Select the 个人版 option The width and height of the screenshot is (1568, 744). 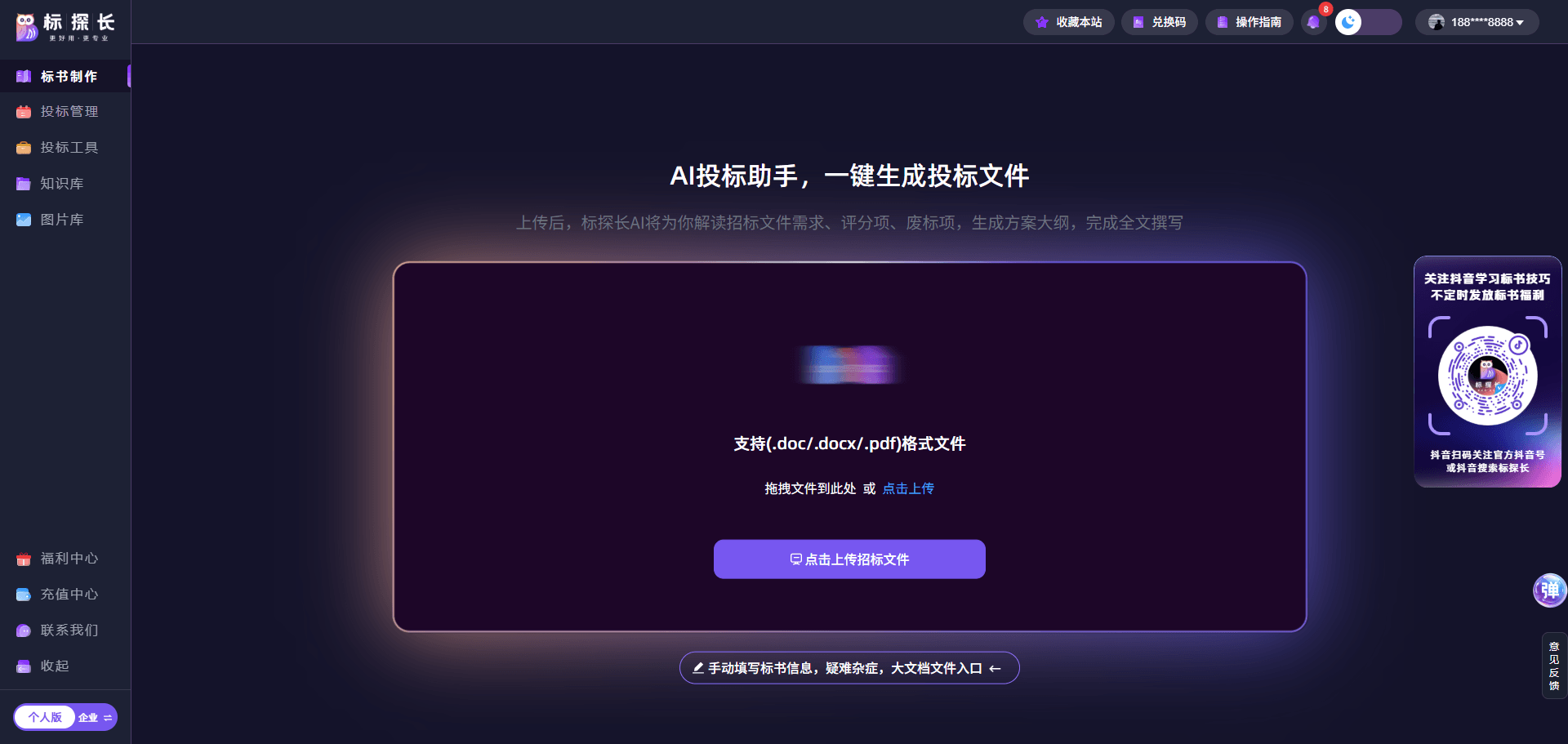[44, 717]
